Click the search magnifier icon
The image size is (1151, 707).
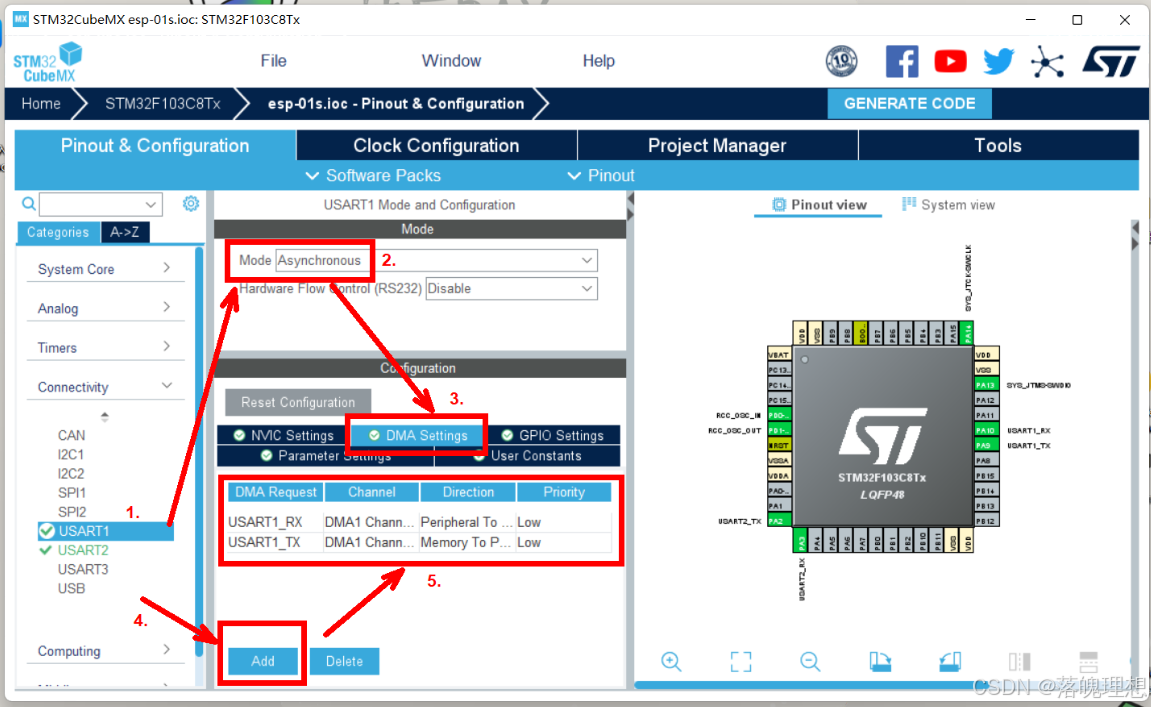29,203
